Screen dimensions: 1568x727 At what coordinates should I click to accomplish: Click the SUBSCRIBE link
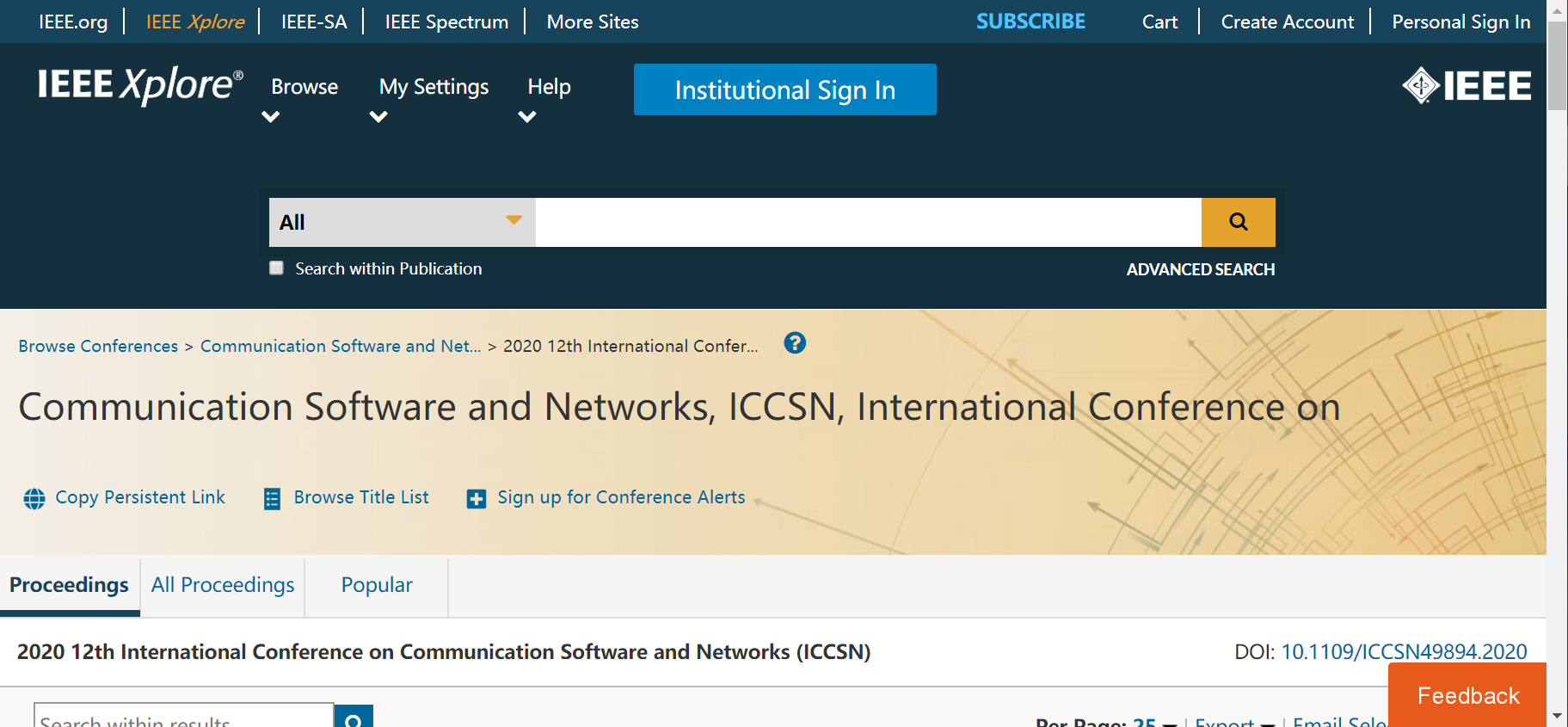coord(1030,22)
